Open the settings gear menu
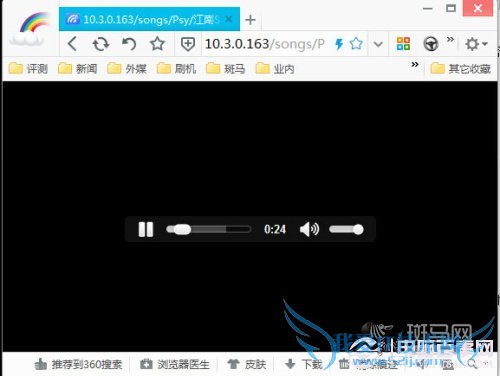This screenshot has height=376, width=500. point(476,44)
